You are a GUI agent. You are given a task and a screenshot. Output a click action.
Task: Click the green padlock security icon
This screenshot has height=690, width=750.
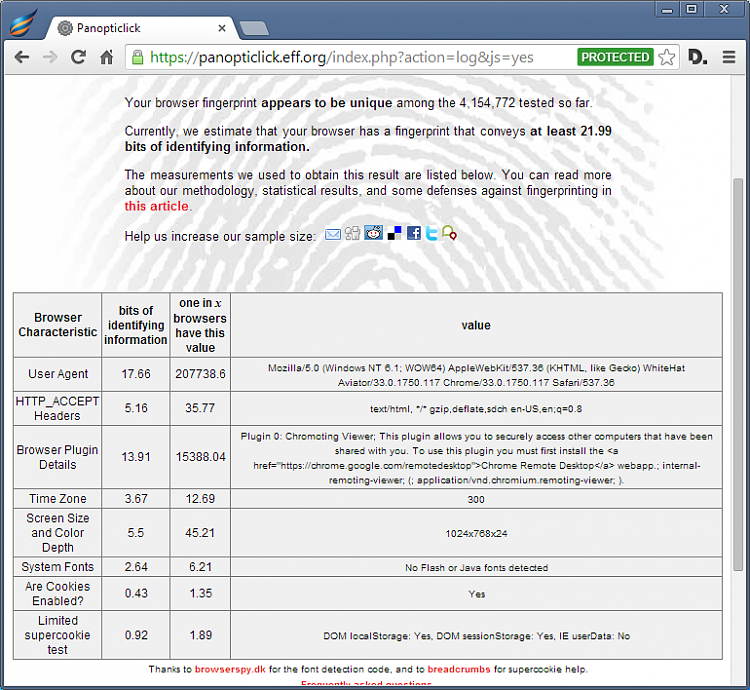pyautogui.click(x=138, y=57)
